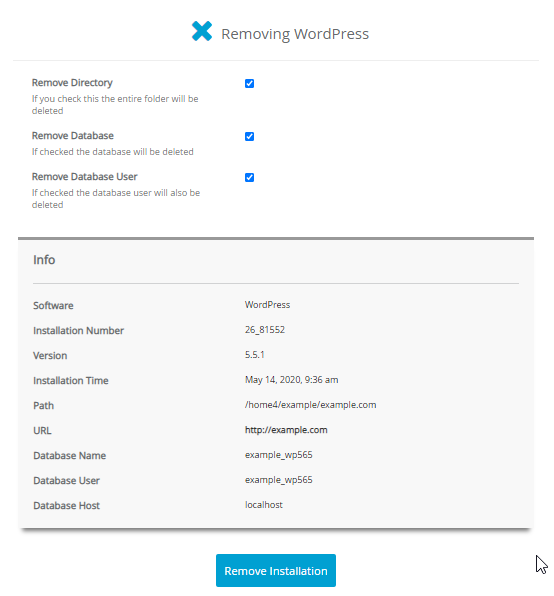Click 'If checked the database will be deleted' text

112,152
